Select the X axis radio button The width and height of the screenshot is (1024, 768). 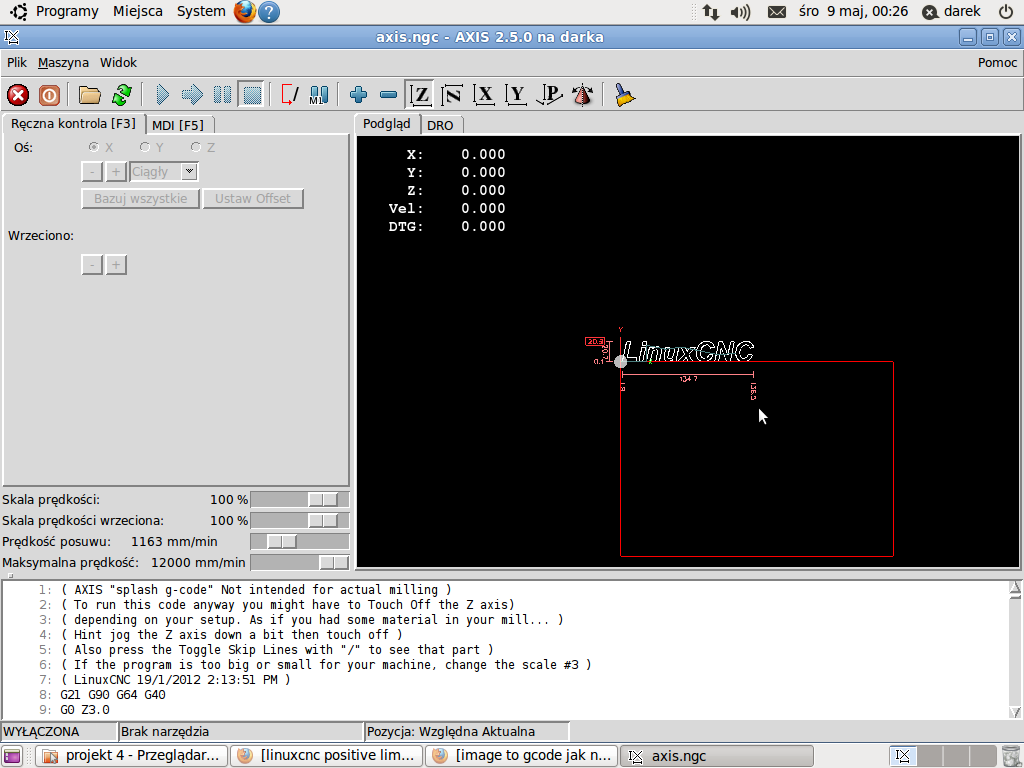(x=94, y=148)
